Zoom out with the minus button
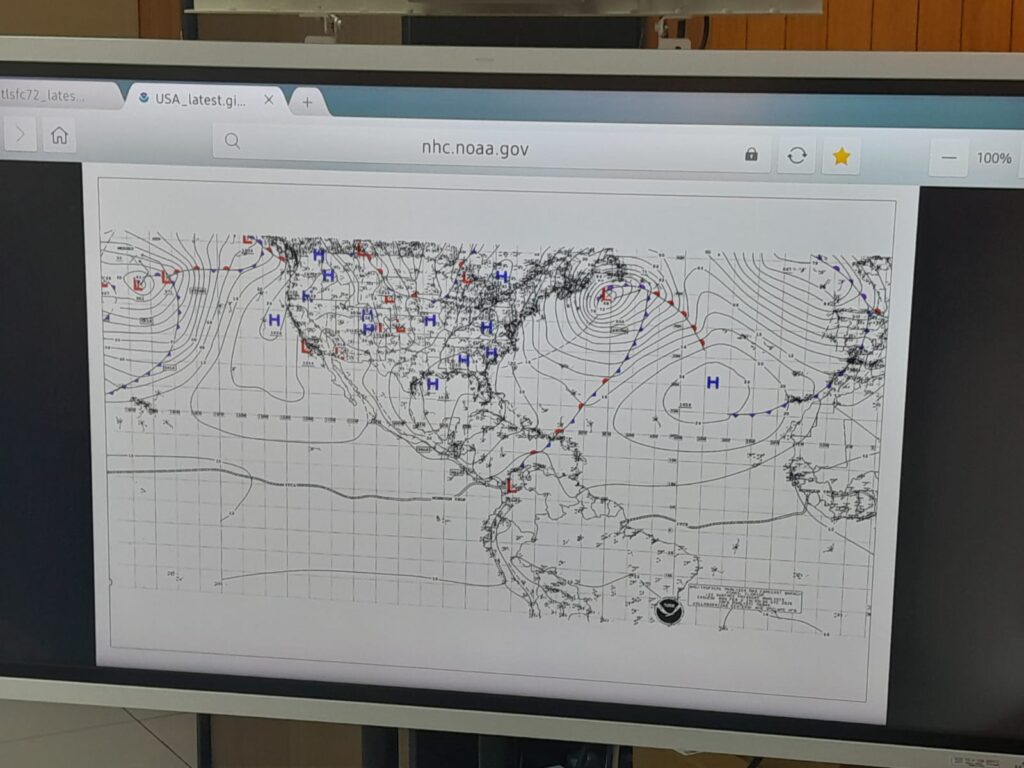The width and height of the screenshot is (1024, 768). click(949, 158)
